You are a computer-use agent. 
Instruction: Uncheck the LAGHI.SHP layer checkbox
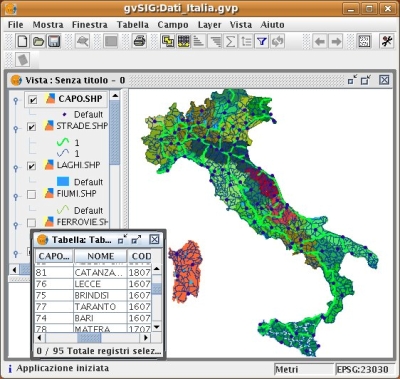[x=31, y=166]
